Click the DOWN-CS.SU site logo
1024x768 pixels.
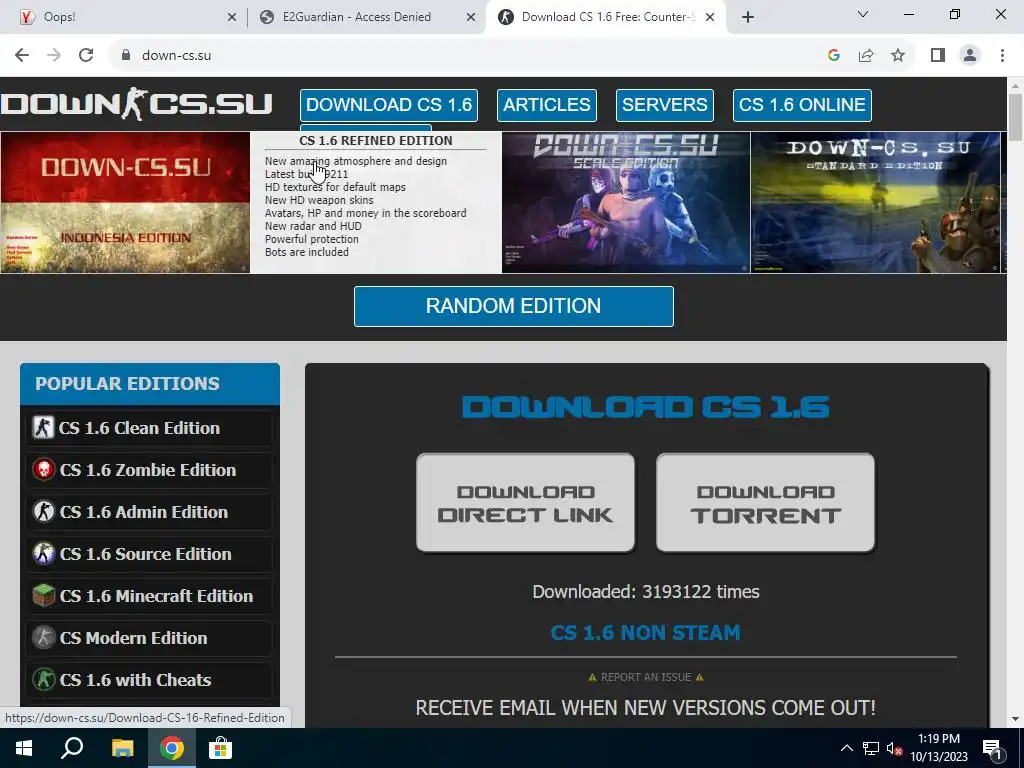(136, 104)
